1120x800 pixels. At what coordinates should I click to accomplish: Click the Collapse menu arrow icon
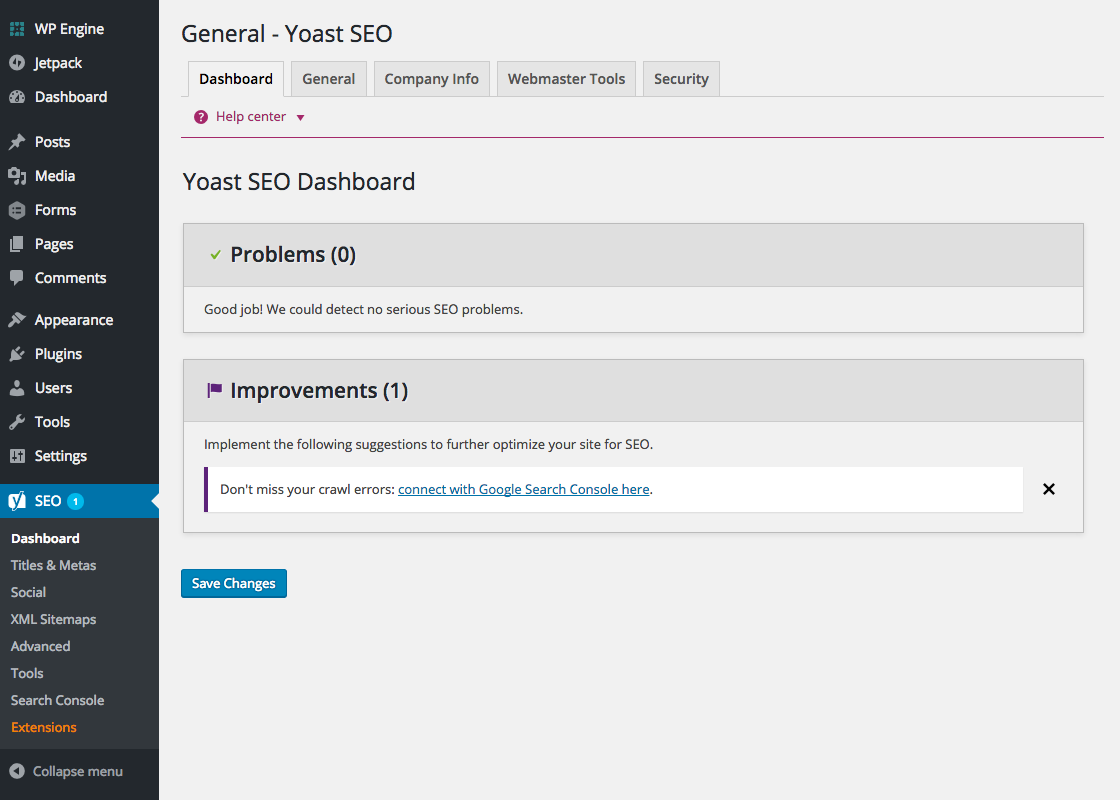(17, 771)
